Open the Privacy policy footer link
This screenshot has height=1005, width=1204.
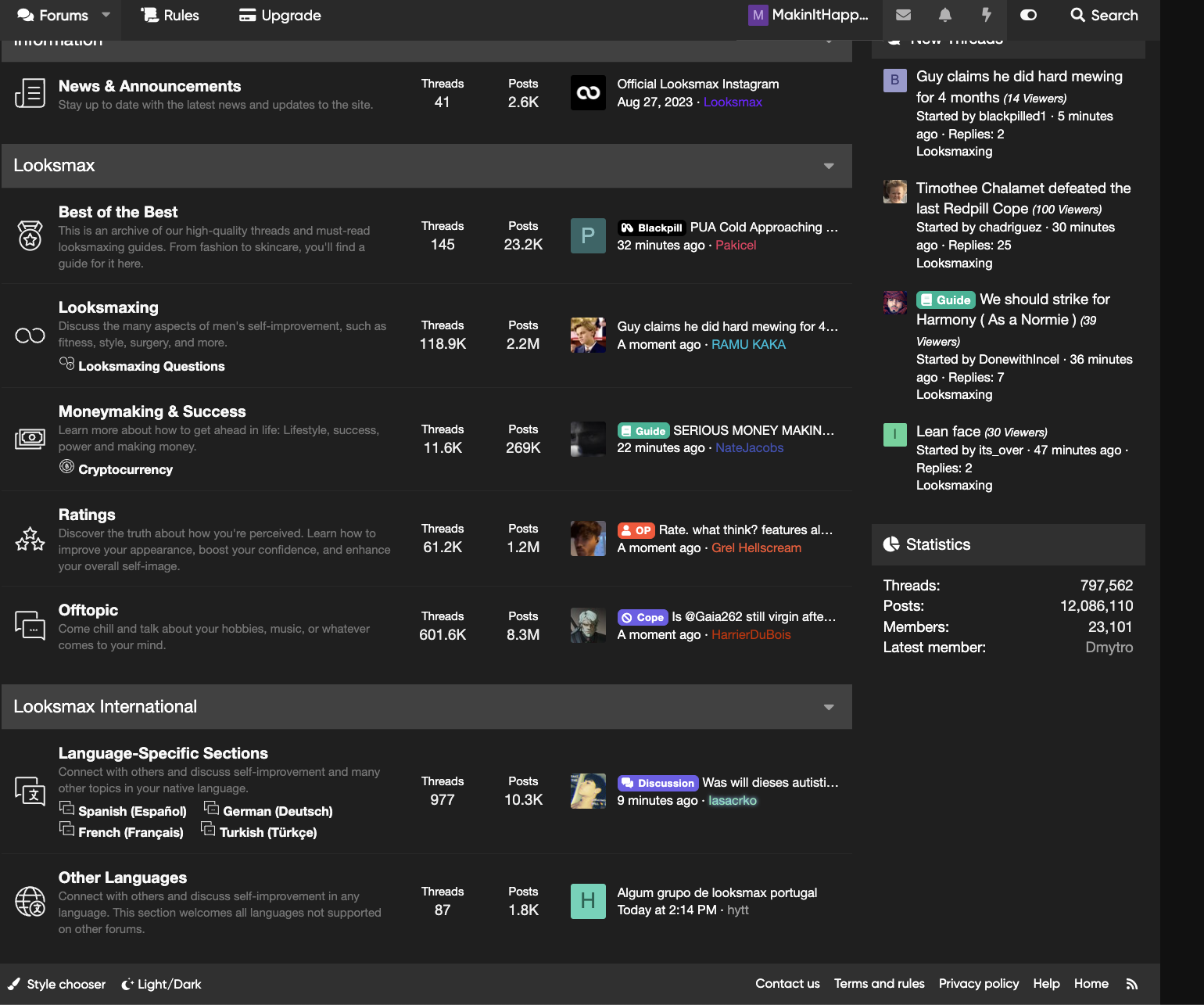point(979,983)
